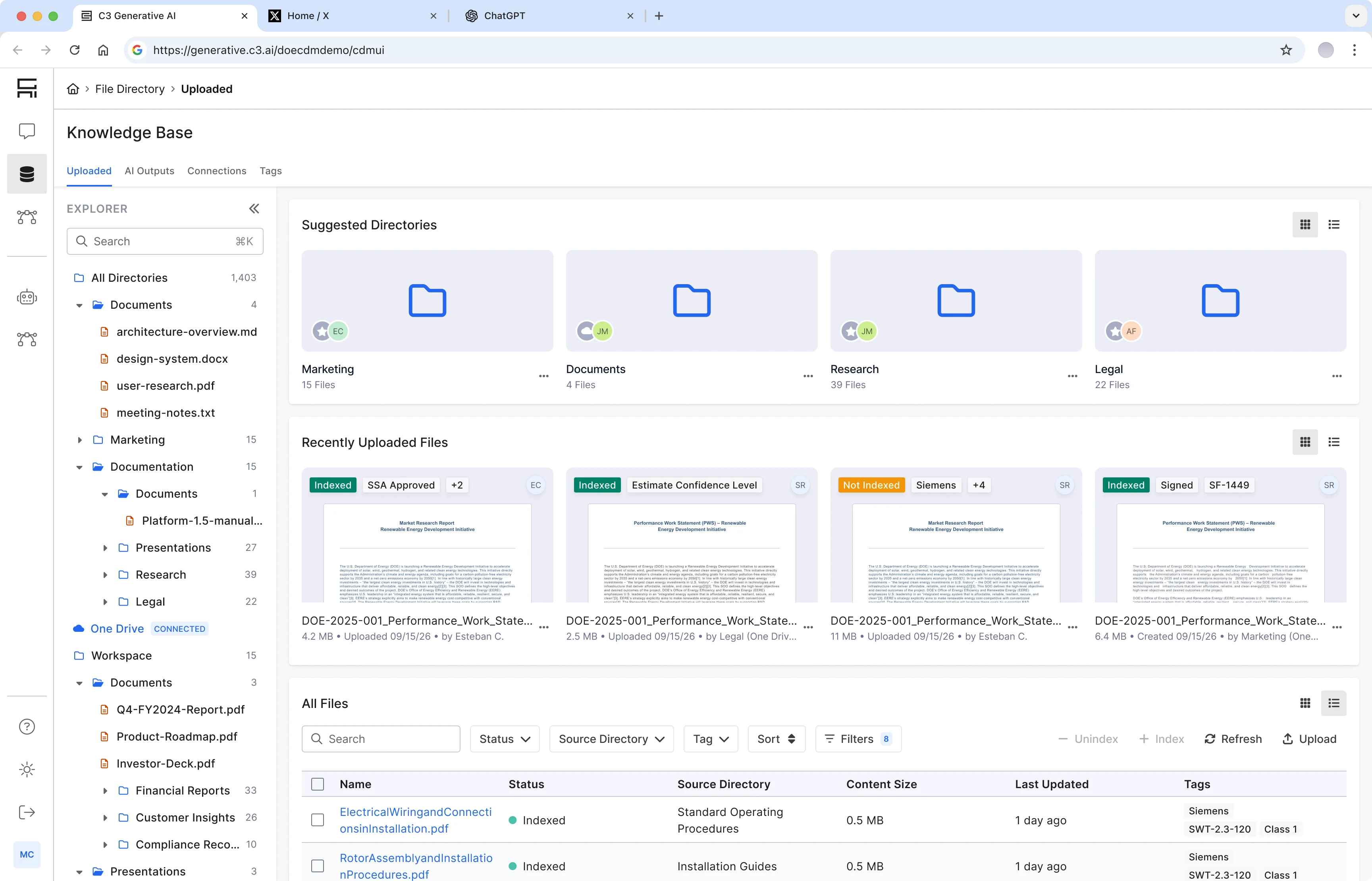Bookmark this page with the star icon
Viewport: 1372px width, 881px height.
pos(1286,50)
